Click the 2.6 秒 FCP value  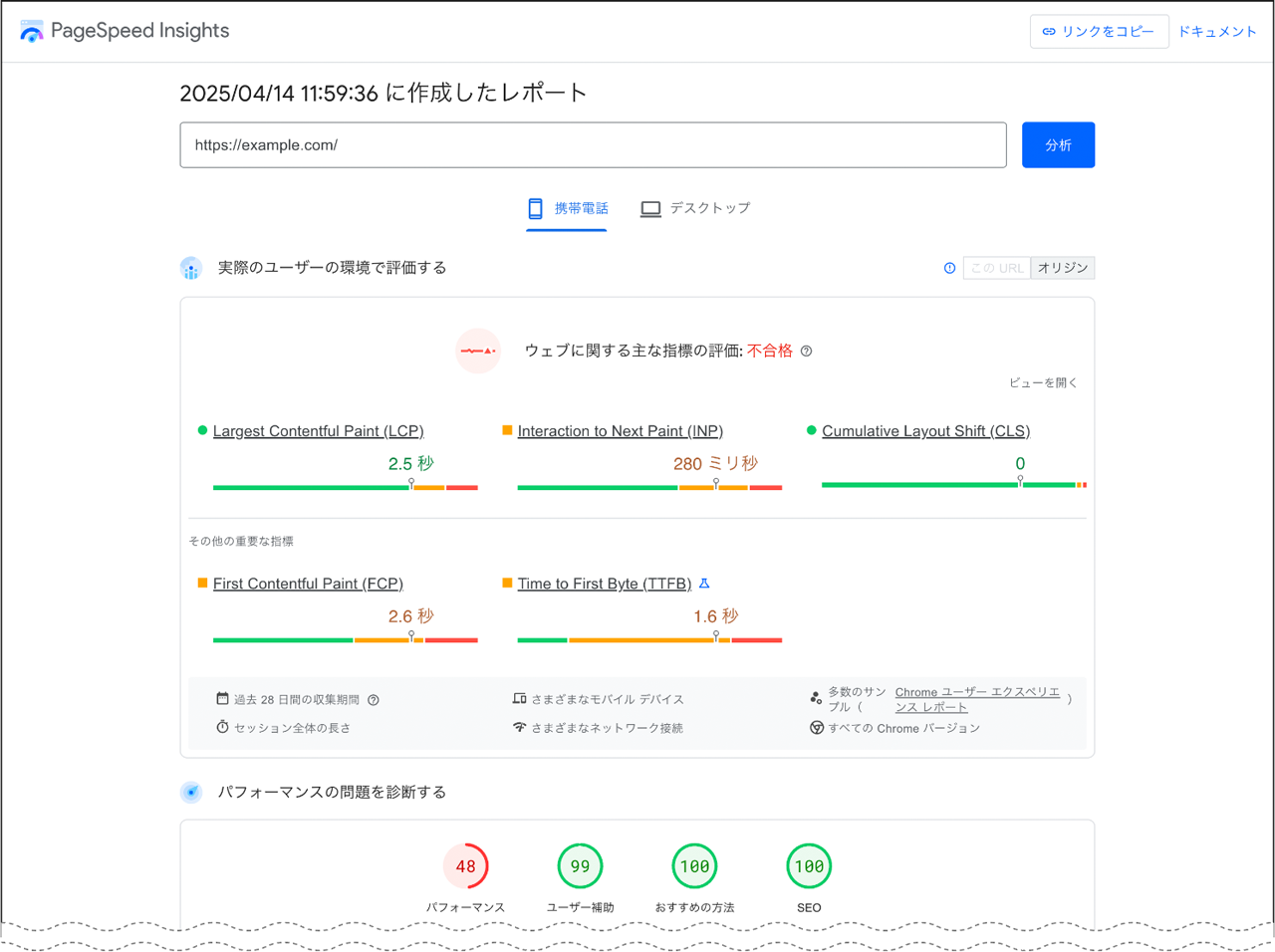point(410,616)
